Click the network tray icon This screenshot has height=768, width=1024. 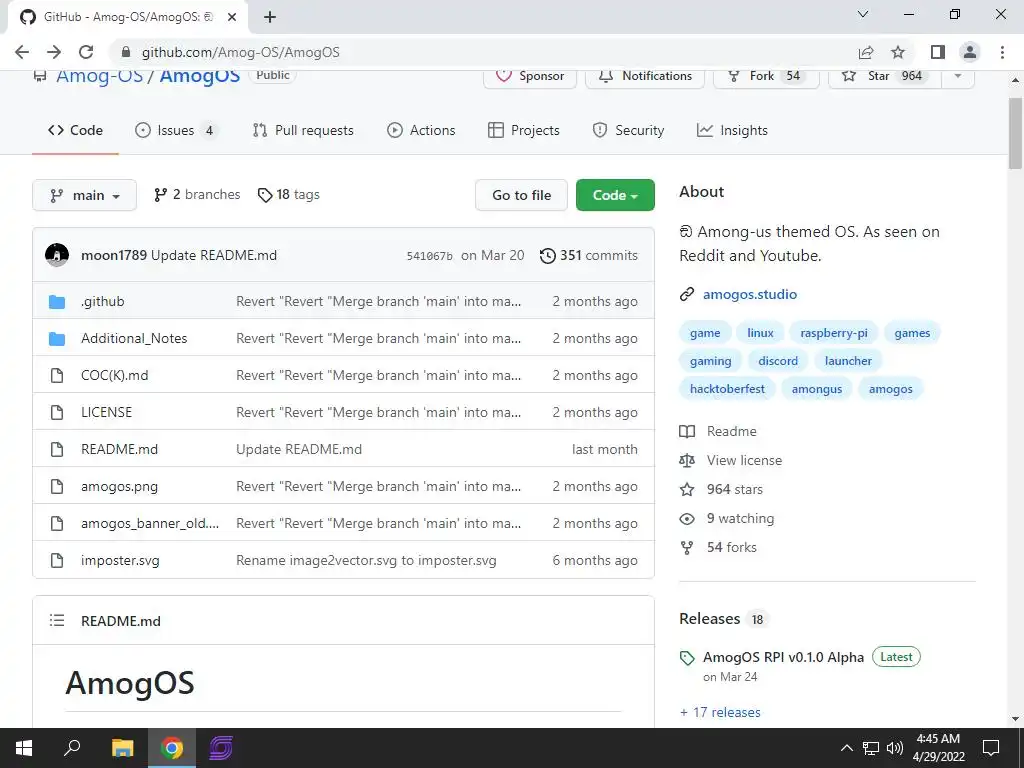[x=871, y=748]
